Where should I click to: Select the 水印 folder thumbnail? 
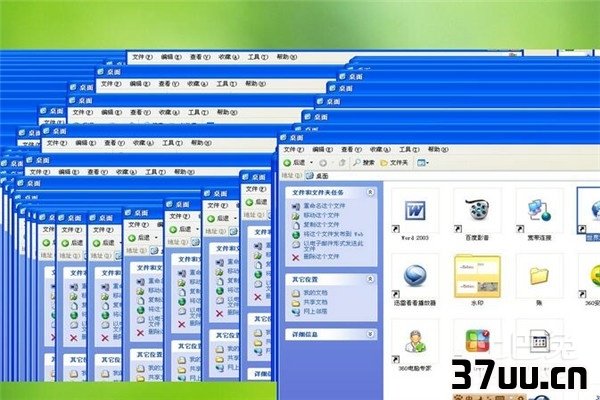[x=477, y=276]
